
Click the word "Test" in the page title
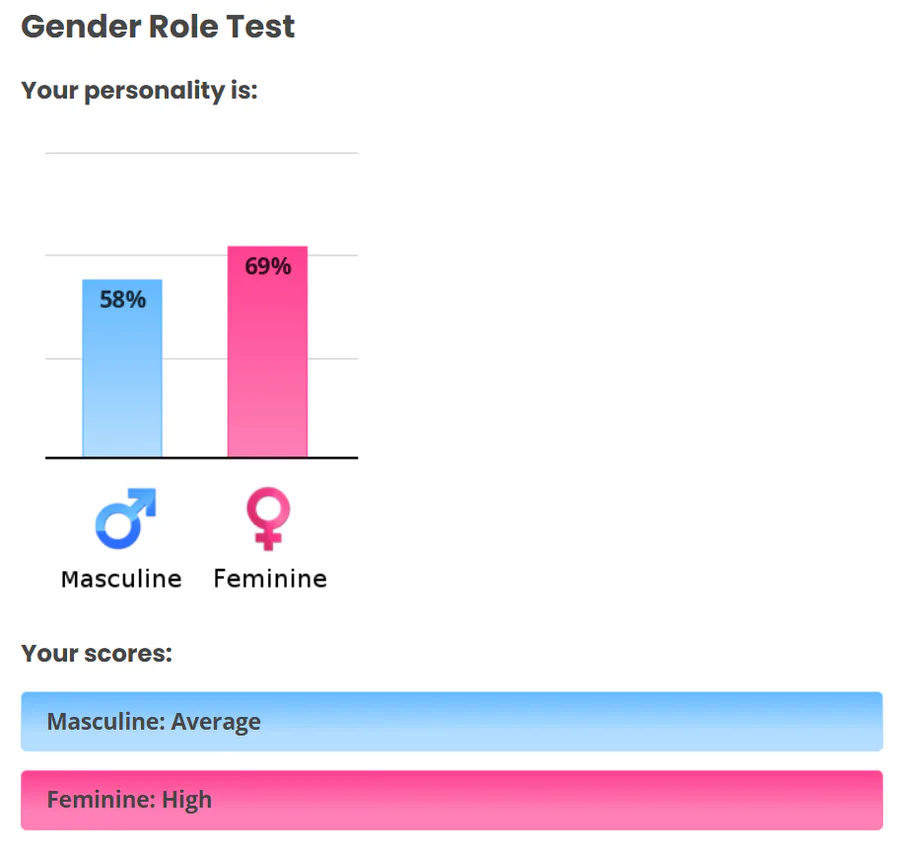(x=259, y=27)
